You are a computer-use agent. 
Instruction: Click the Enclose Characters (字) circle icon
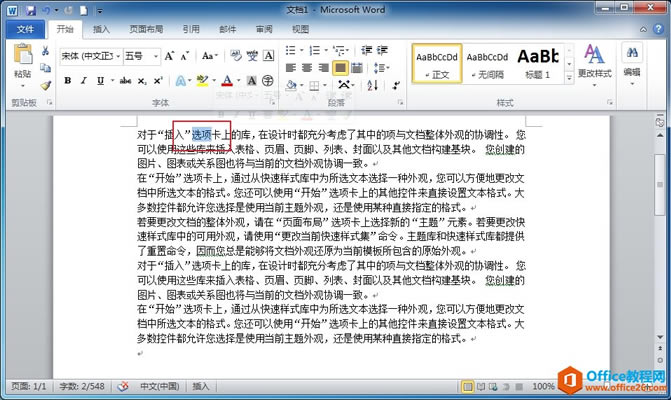click(267, 80)
